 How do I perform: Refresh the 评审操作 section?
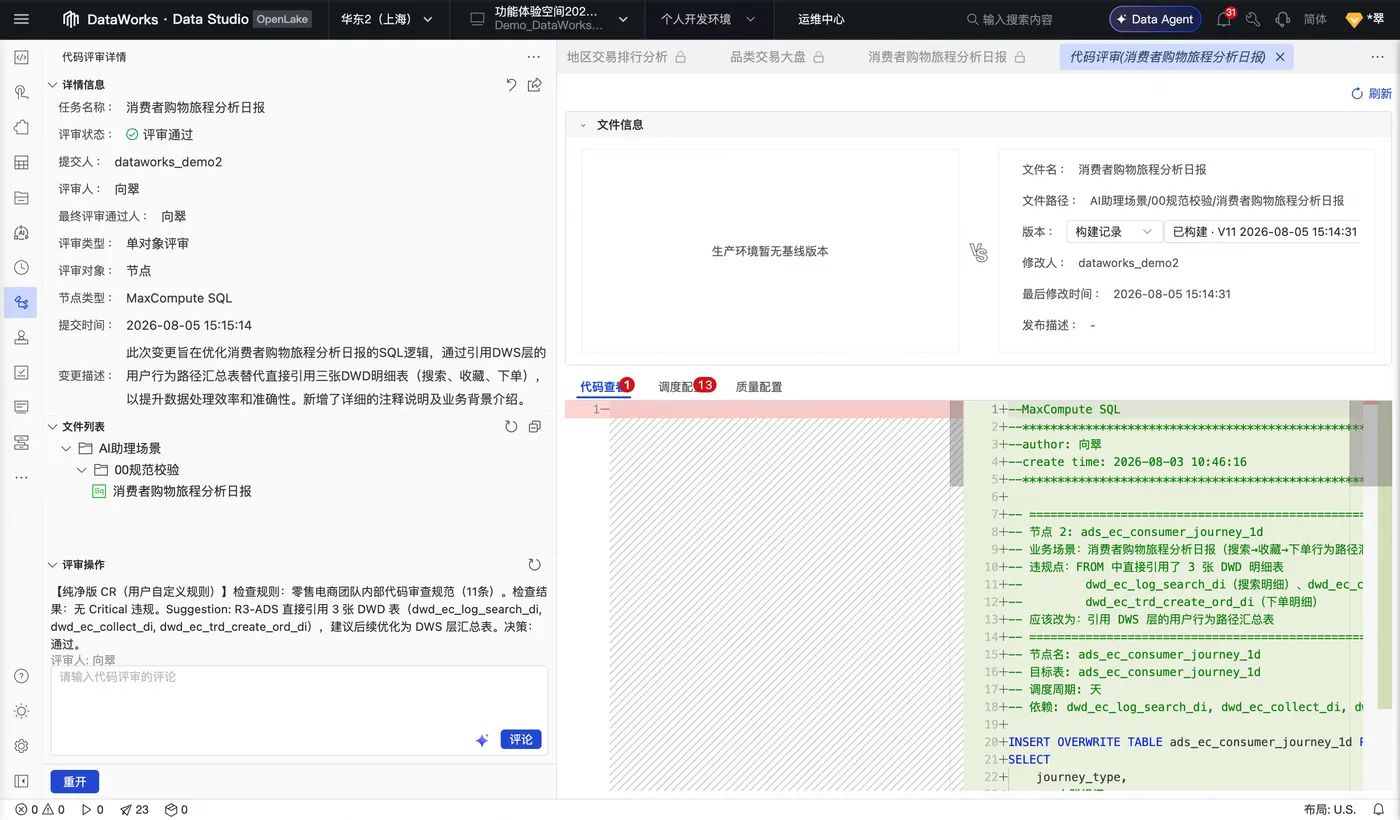pyautogui.click(x=535, y=565)
